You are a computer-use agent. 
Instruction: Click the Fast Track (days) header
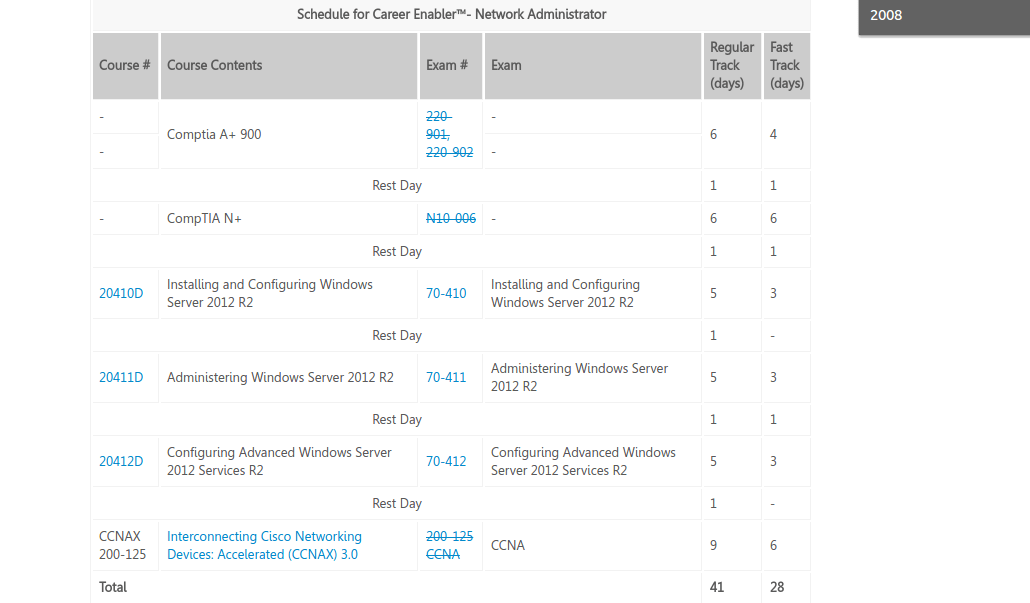pos(786,66)
